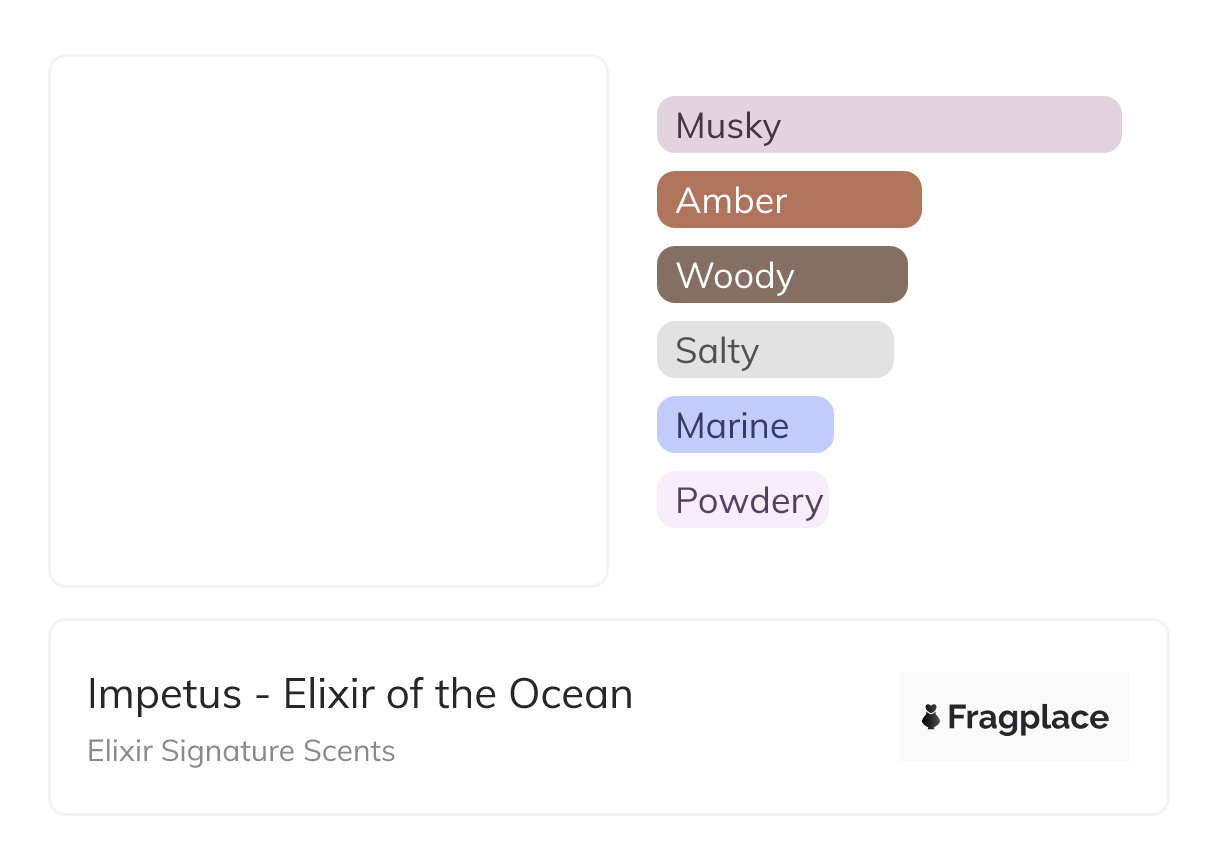This screenshot has width=1218, height=864.
Task: Click the "Woody" label text
Action: pos(735,276)
